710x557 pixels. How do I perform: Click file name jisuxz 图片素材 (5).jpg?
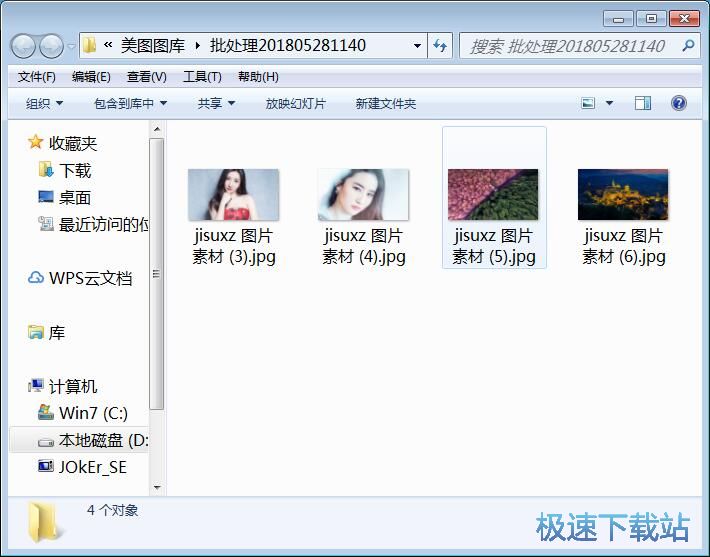pos(494,246)
